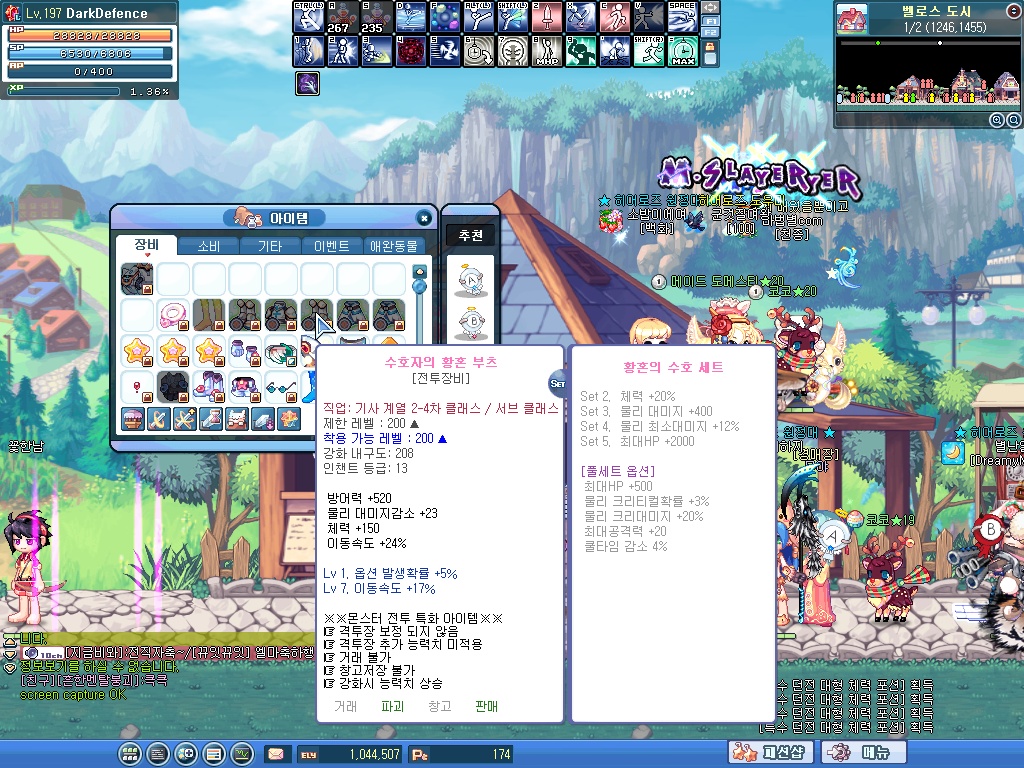The height and width of the screenshot is (768, 1024).
Task: Open the 소비 consumables tab
Action: (209, 246)
